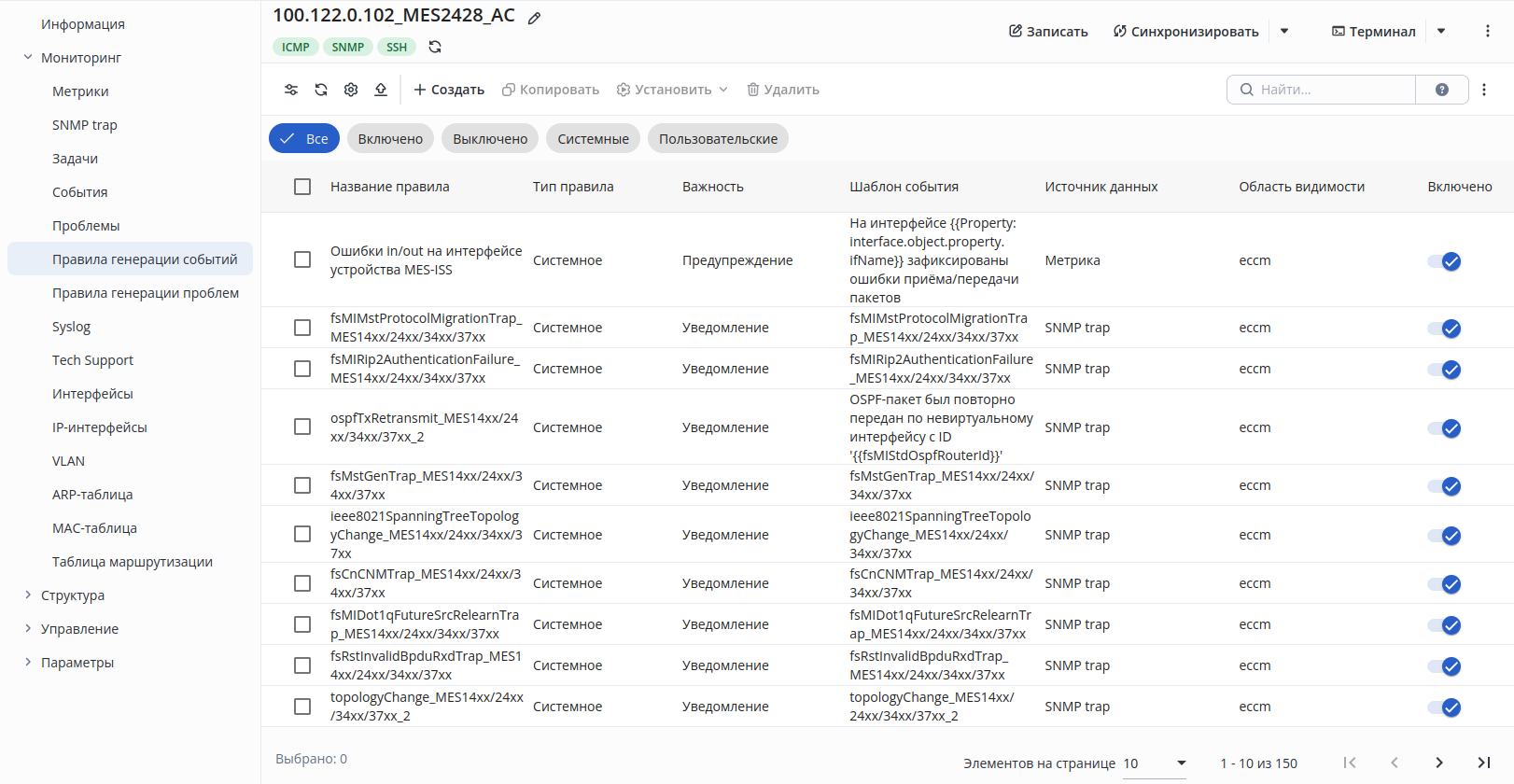Image resolution: width=1514 pixels, height=784 pixels.
Task: Click the reload table icon in toolbar
Action: tap(321, 90)
